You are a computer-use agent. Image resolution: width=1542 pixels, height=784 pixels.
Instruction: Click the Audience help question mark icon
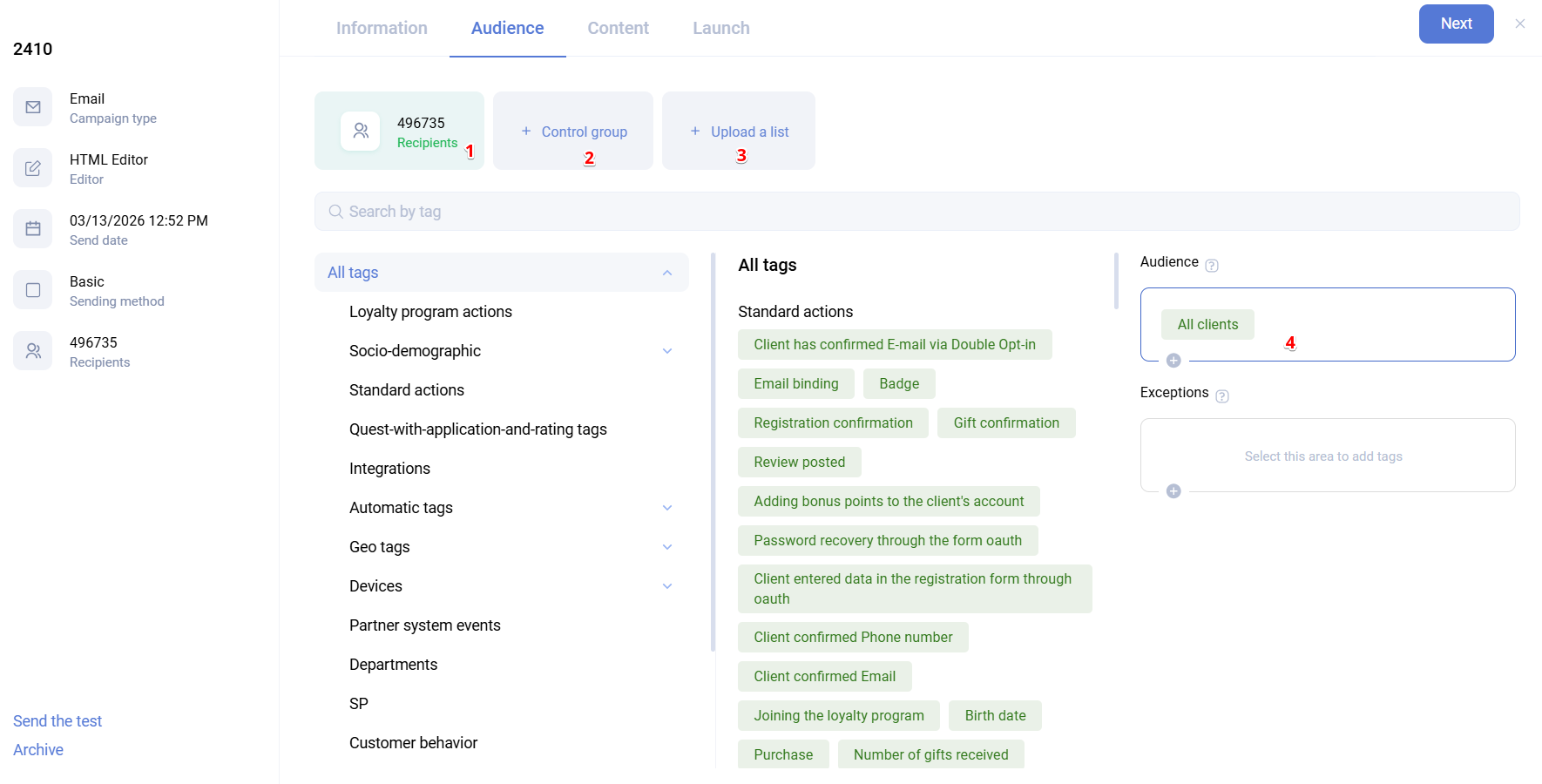click(x=1212, y=266)
